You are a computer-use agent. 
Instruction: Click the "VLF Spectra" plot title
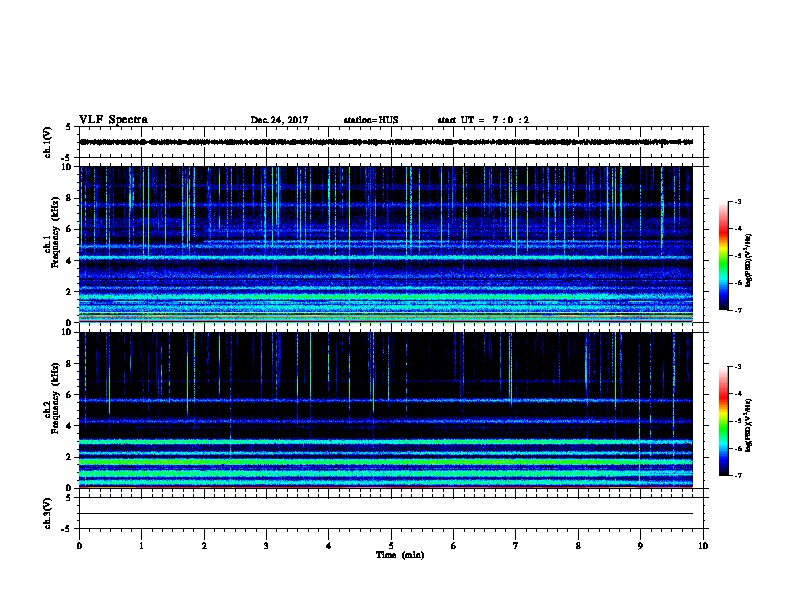pyautogui.click(x=113, y=120)
